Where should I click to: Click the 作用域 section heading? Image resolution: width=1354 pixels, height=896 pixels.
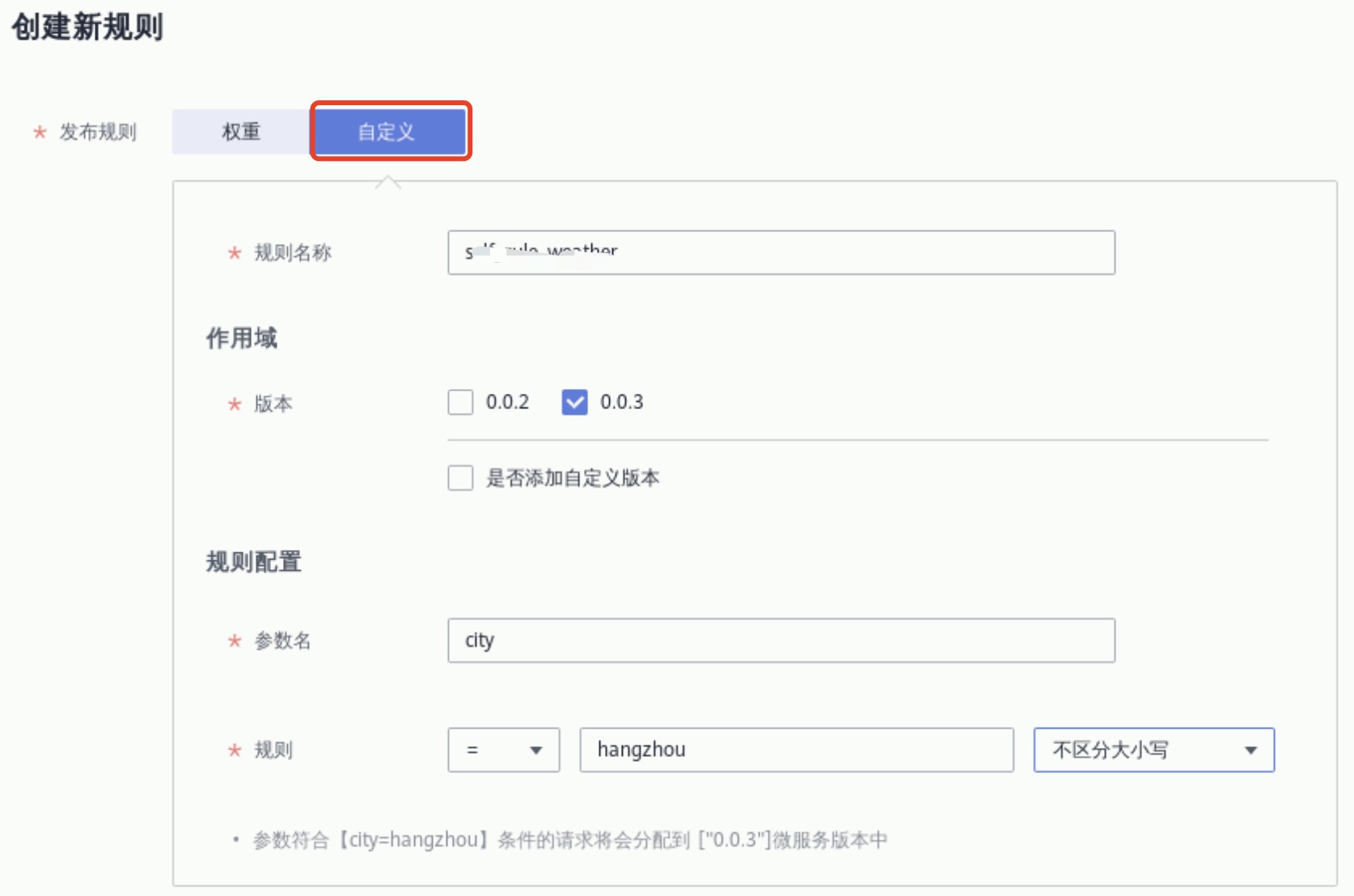[x=241, y=338]
